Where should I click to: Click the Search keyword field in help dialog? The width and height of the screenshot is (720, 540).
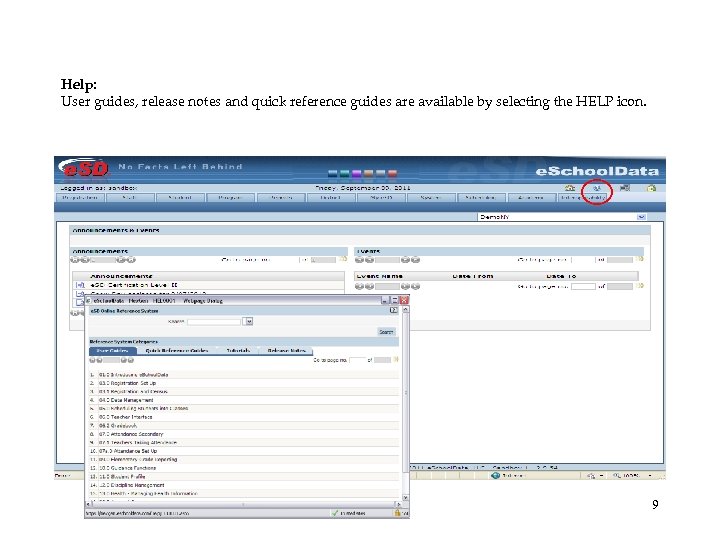click(x=214, y=321)
